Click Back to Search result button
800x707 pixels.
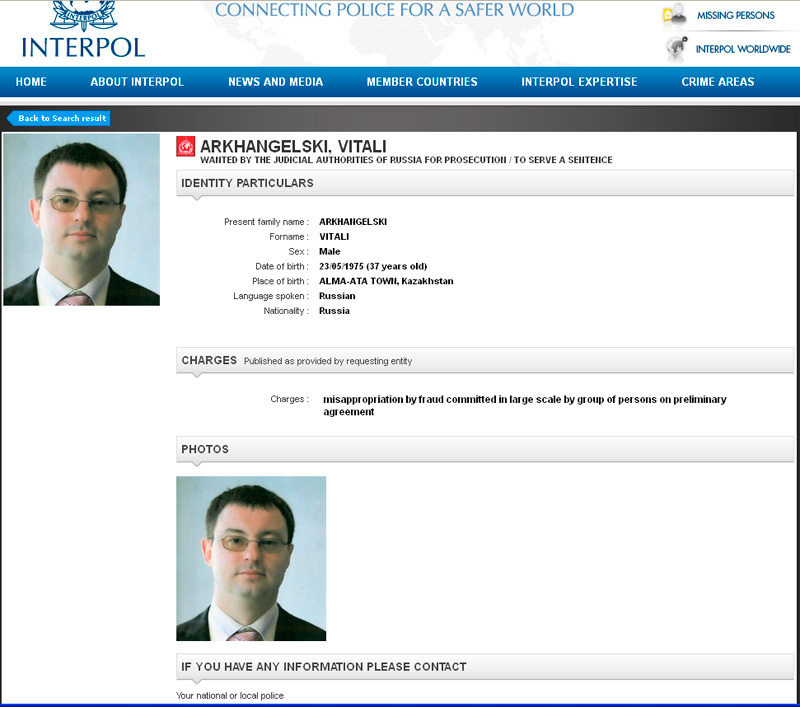(x=59, y=118)
